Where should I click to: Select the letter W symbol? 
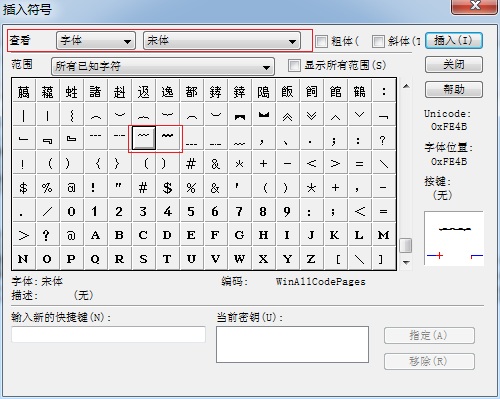[x=239, y=259]
